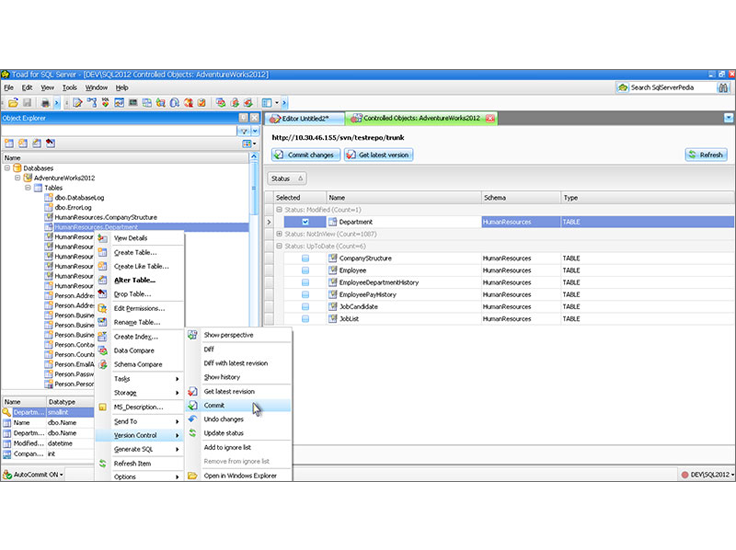Click the Status grouping button
Viewport: 736px width, 550px height.
pos(287,178)
